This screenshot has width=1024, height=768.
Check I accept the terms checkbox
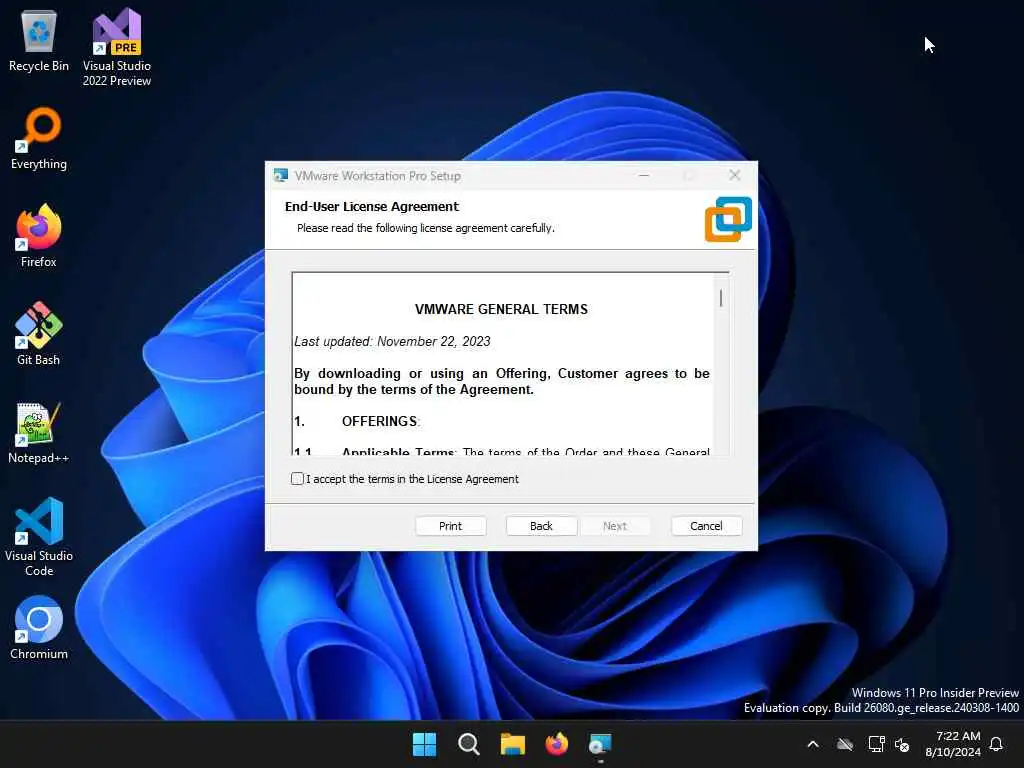tap(297, 479)
